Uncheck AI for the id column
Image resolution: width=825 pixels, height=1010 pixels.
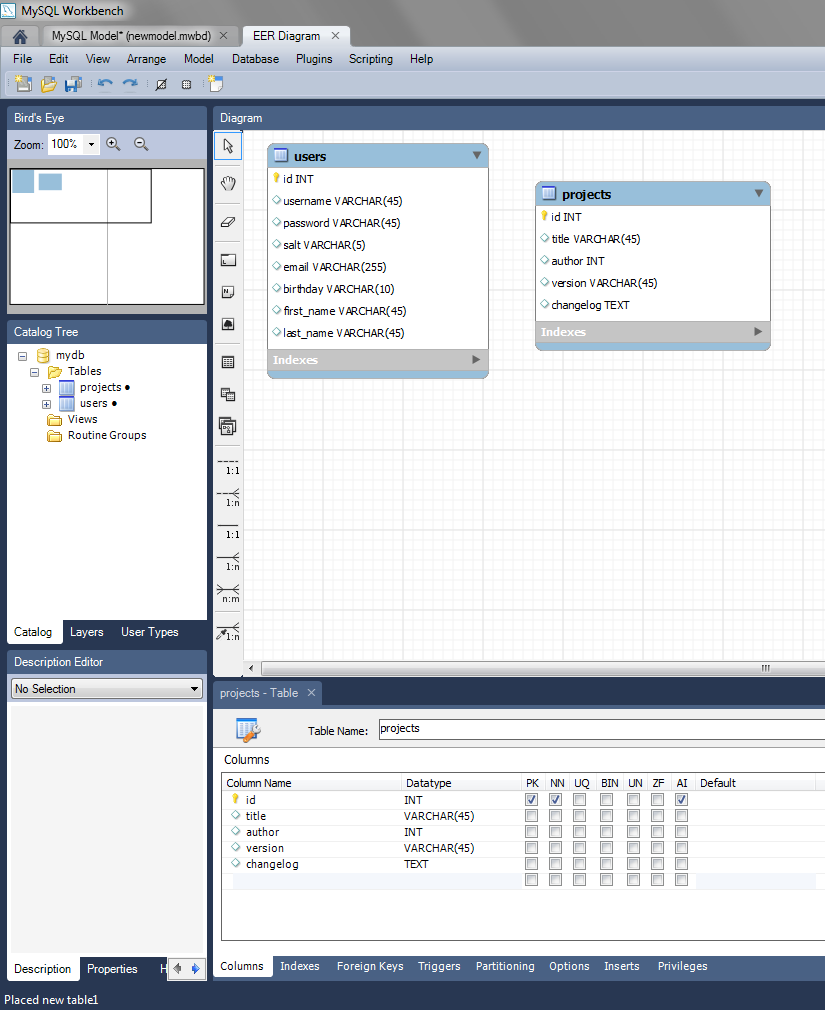(x=681, y=799)
